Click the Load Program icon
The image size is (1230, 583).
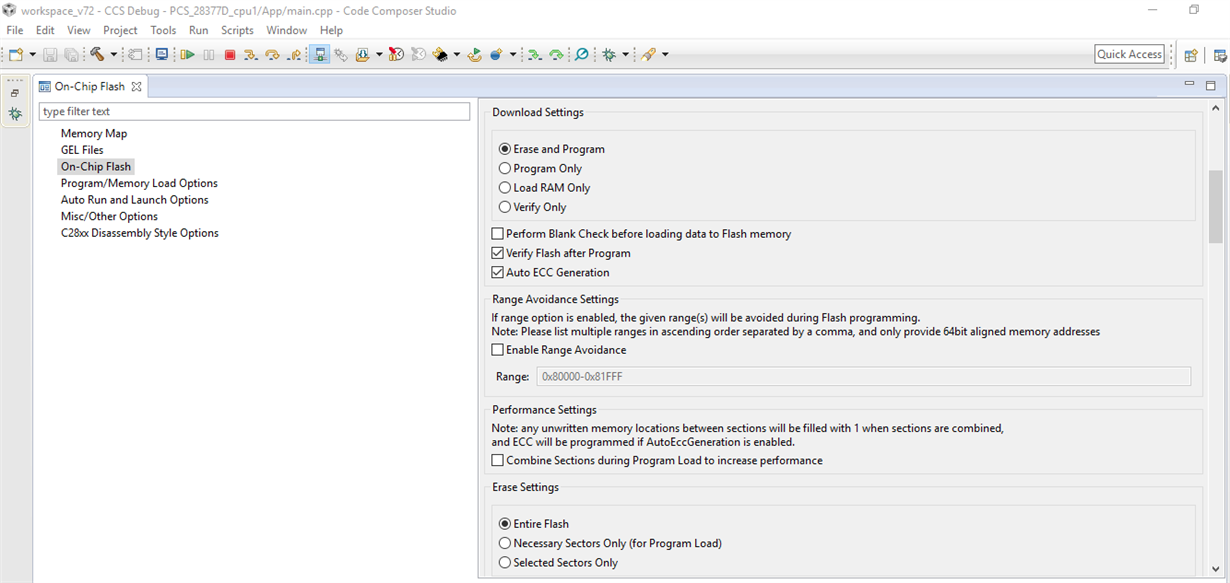(x=362, y=55)
